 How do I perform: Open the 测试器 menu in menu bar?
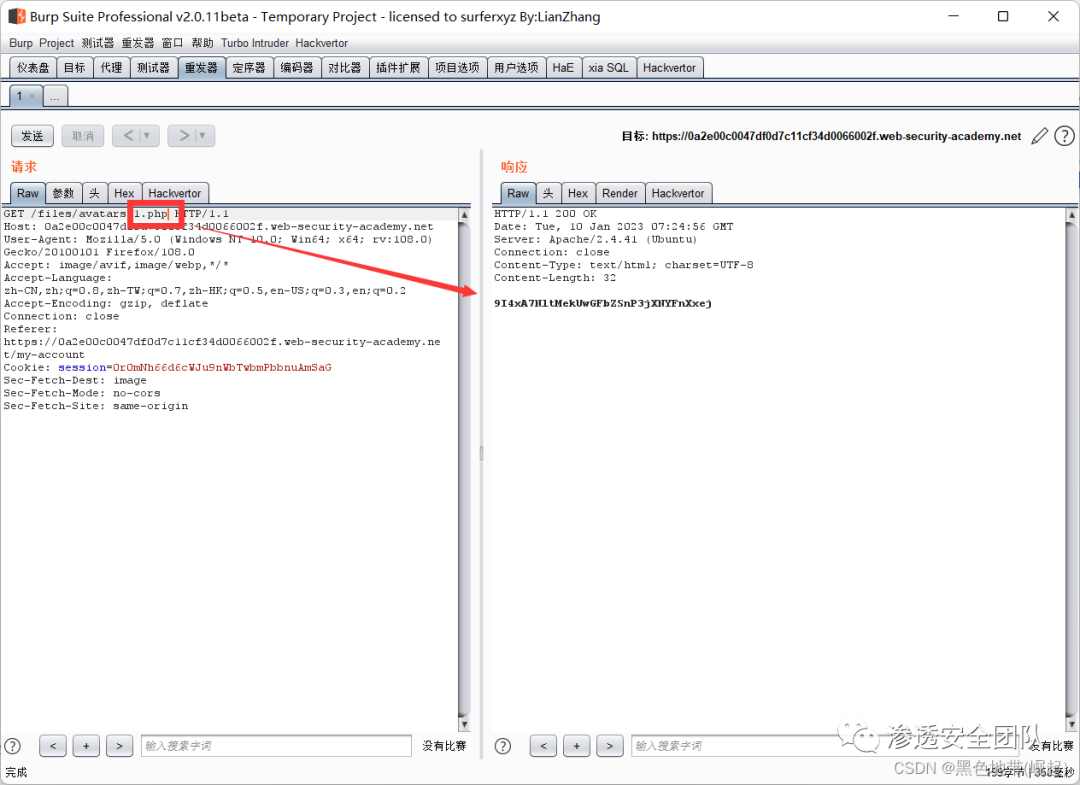pos(98,43)
